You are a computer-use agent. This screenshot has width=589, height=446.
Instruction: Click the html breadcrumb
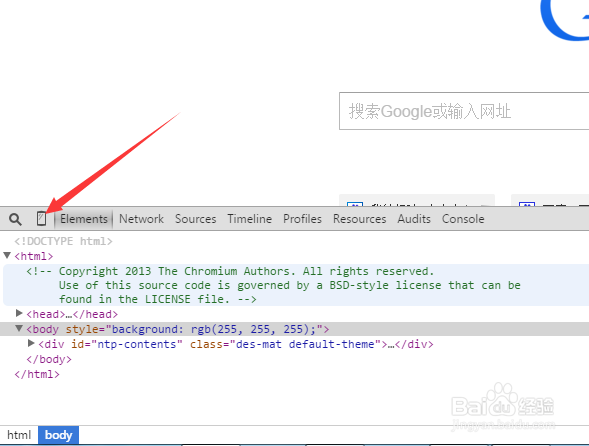[19, 435]
